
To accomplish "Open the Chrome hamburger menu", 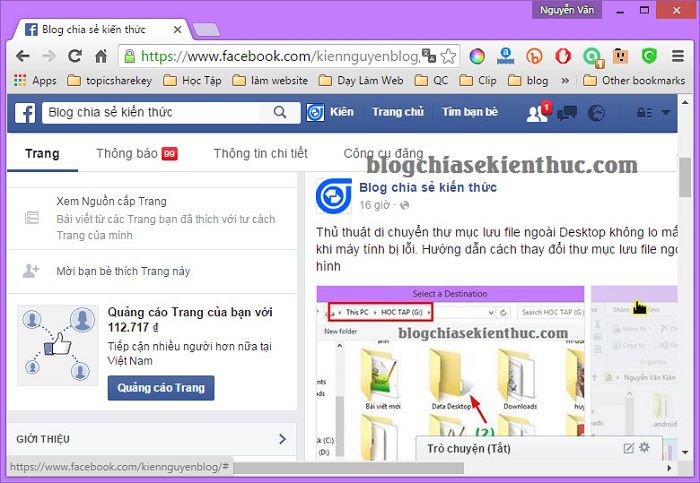I will click(678, 56).
